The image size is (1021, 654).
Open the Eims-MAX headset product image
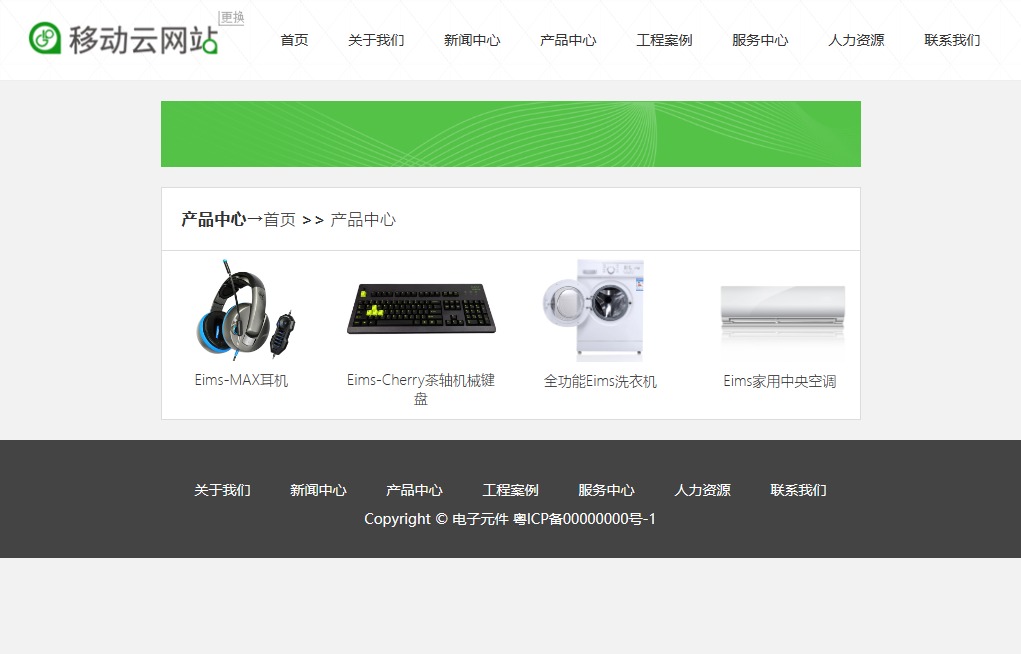point(241,310)
